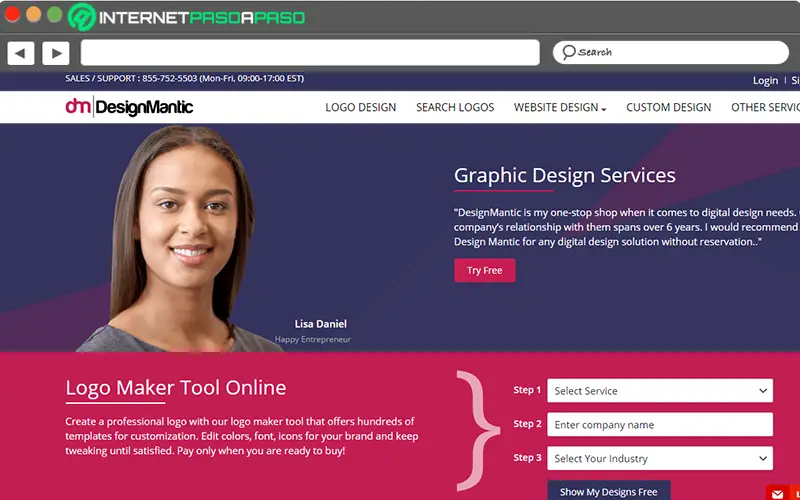This screenshot has height=500, width=800.
Task: Click the Step 3 label
Action: coord(528,457)
